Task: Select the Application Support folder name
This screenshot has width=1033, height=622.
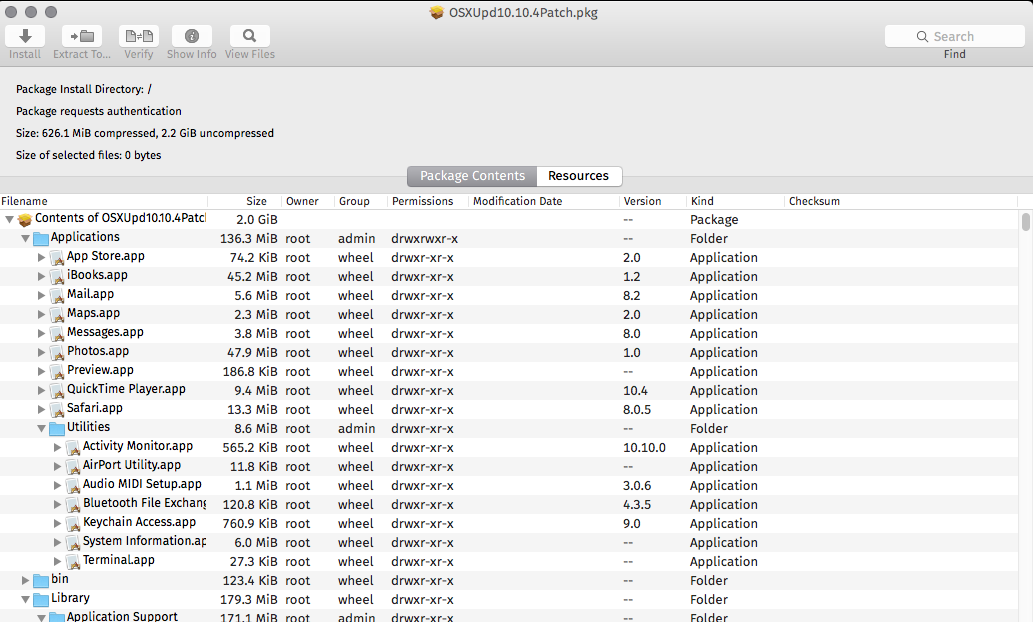Action: coord(122,616)
